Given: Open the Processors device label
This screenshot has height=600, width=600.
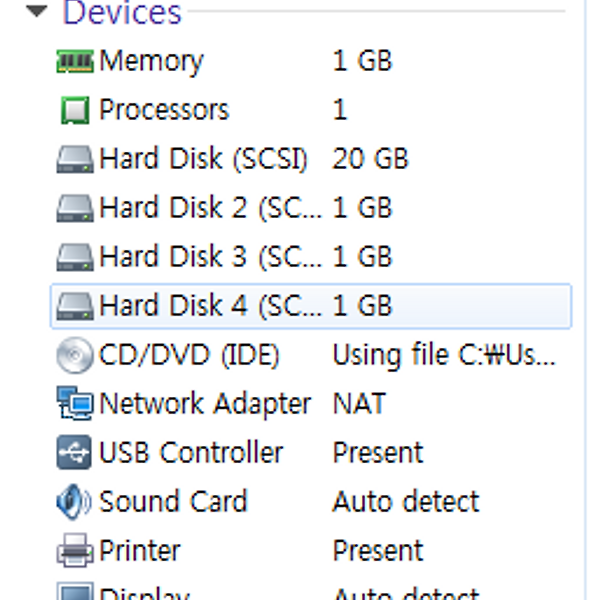Looking at the screenshot, I should click(164, 110).
